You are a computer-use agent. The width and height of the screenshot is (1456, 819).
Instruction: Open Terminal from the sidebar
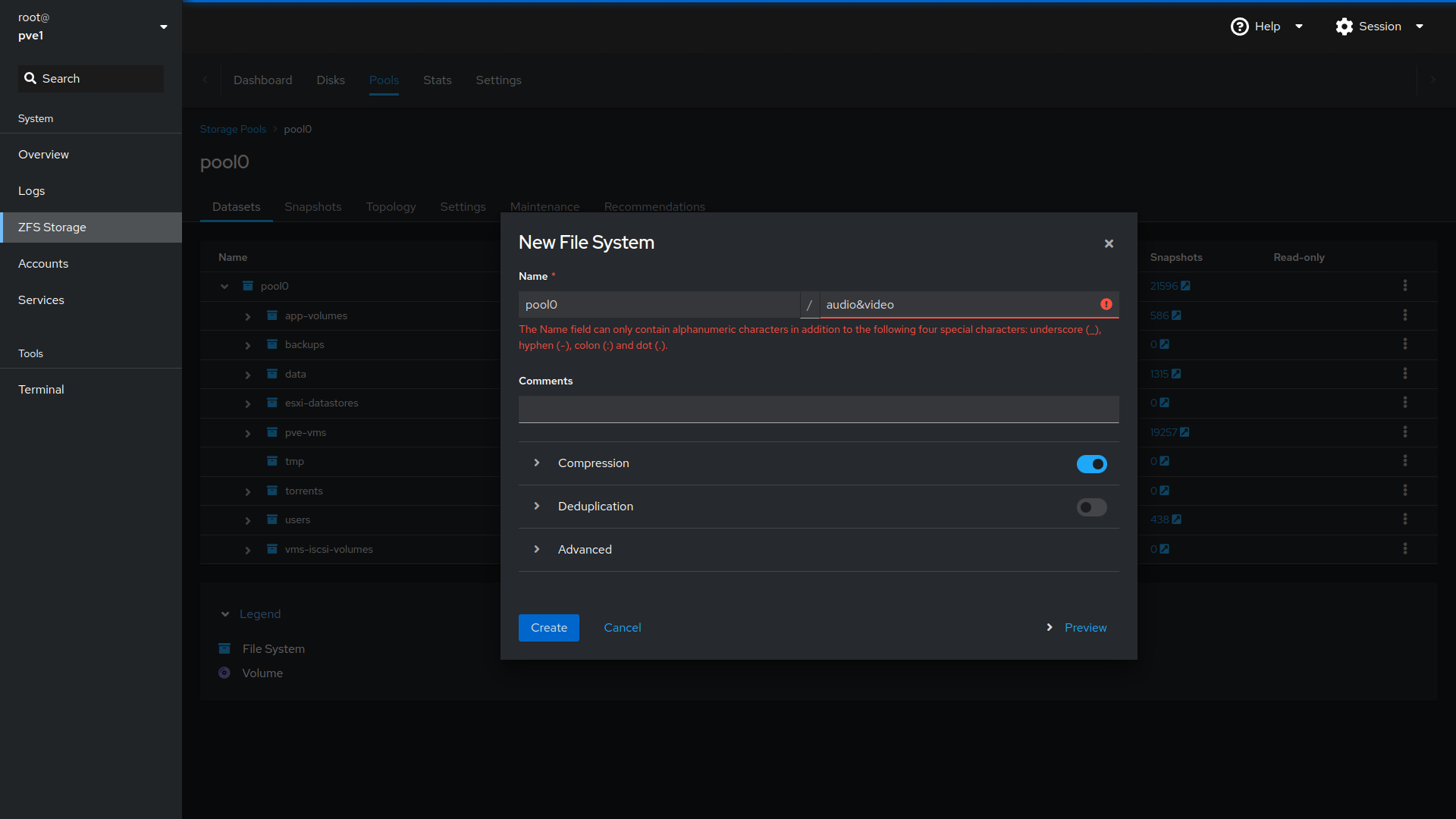coord(41,389)
